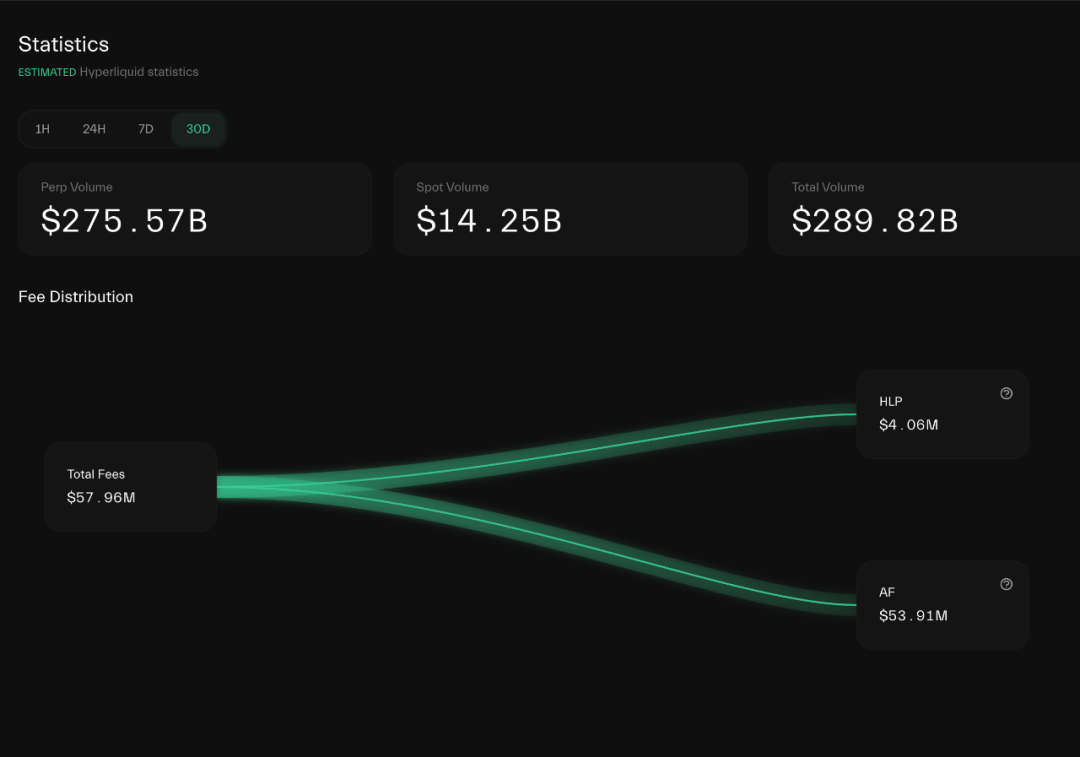Click the green ESTIMATED label
The height and width of the screenshot is (757, 1080).
click(47, 72)
